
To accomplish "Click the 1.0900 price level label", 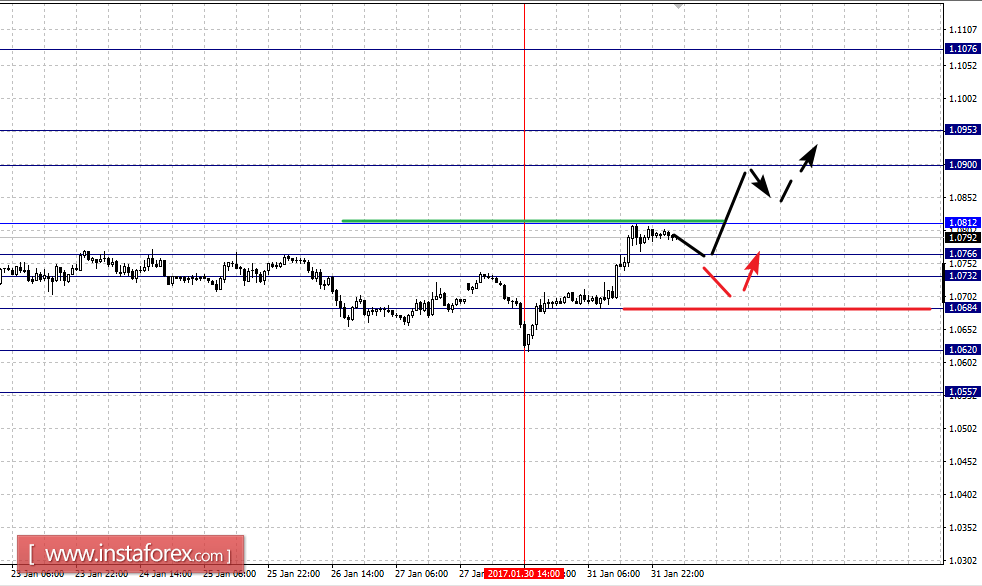I will click(963, 165).
